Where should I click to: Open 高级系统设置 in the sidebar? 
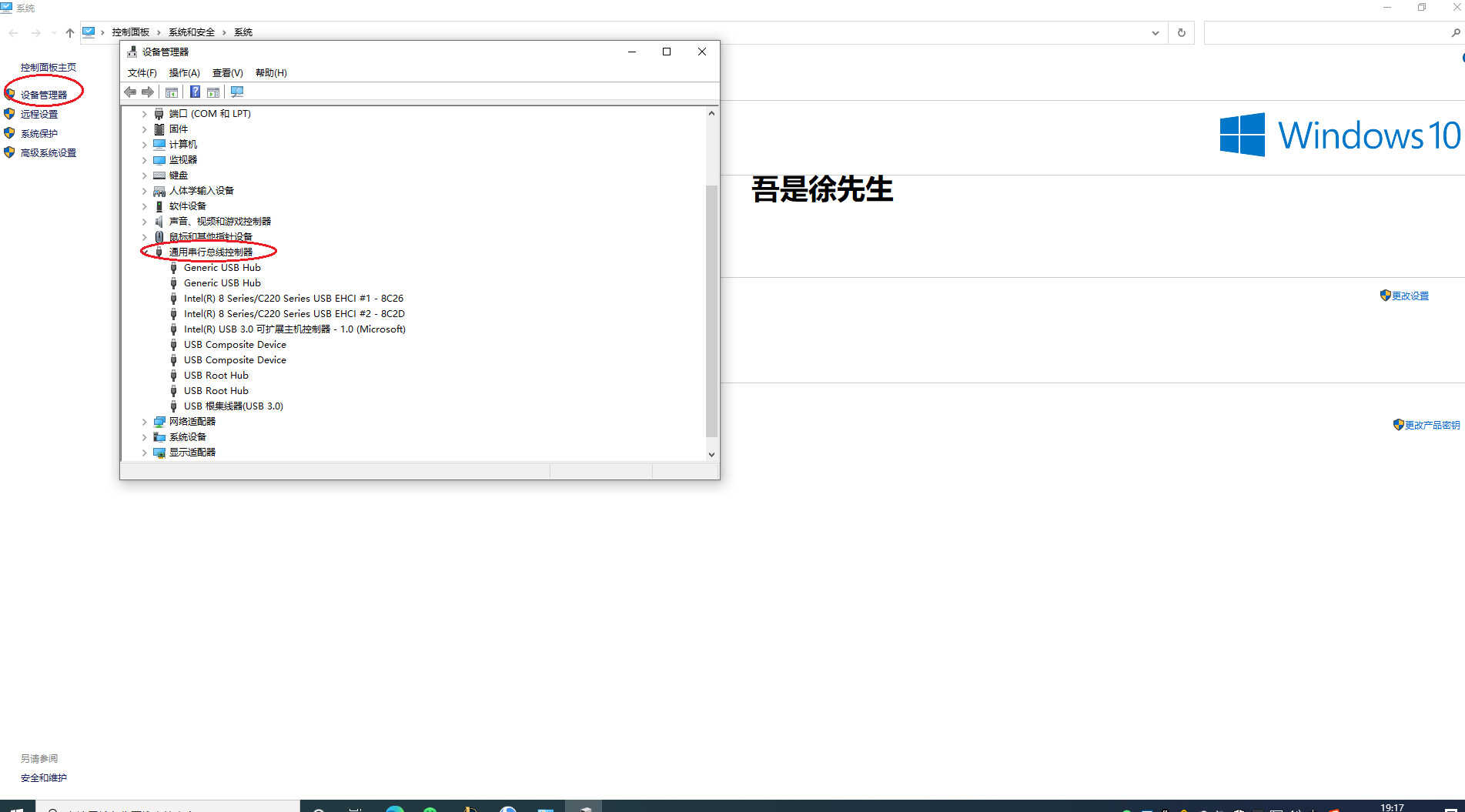click(x=48, y=152)
